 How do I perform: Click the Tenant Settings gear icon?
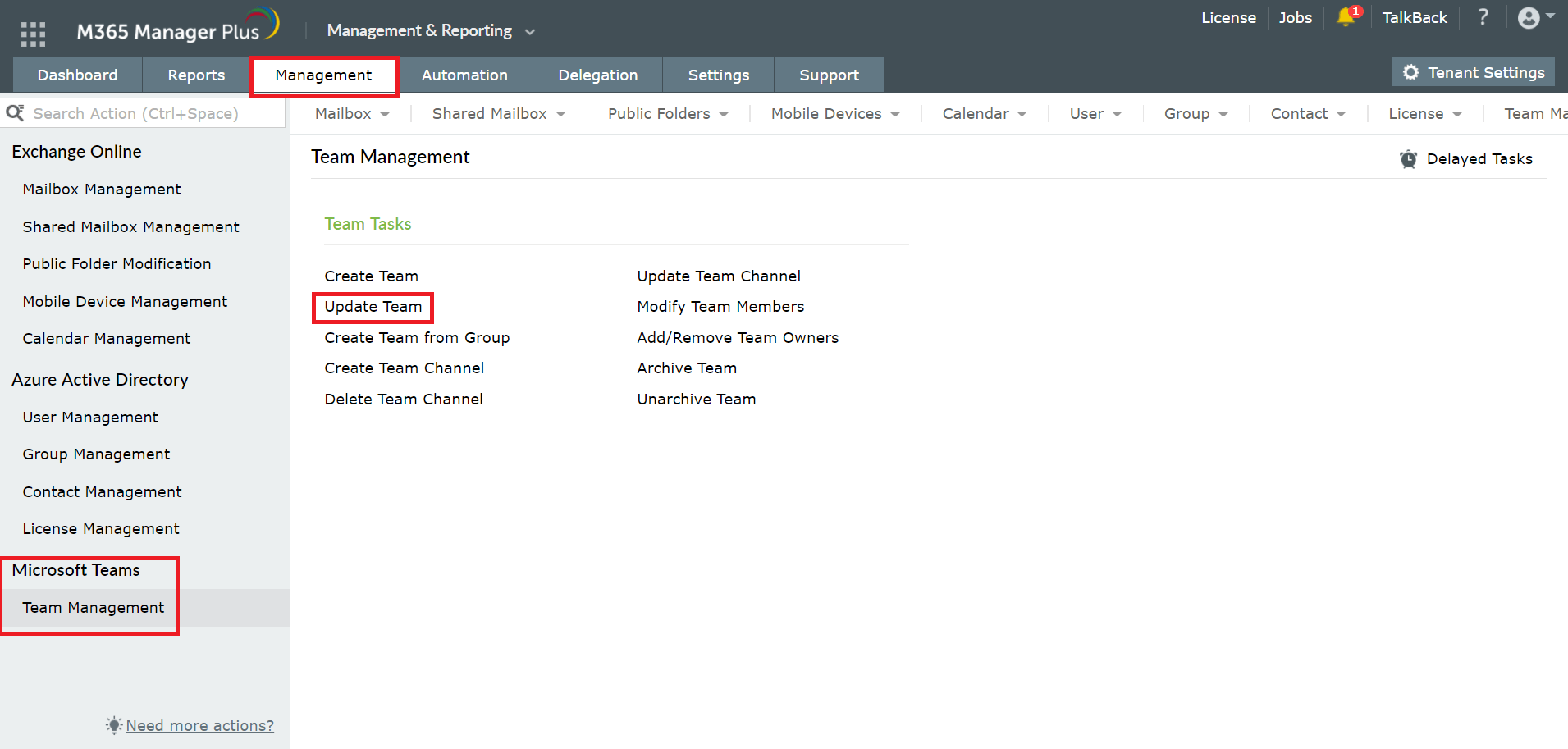1410,72
